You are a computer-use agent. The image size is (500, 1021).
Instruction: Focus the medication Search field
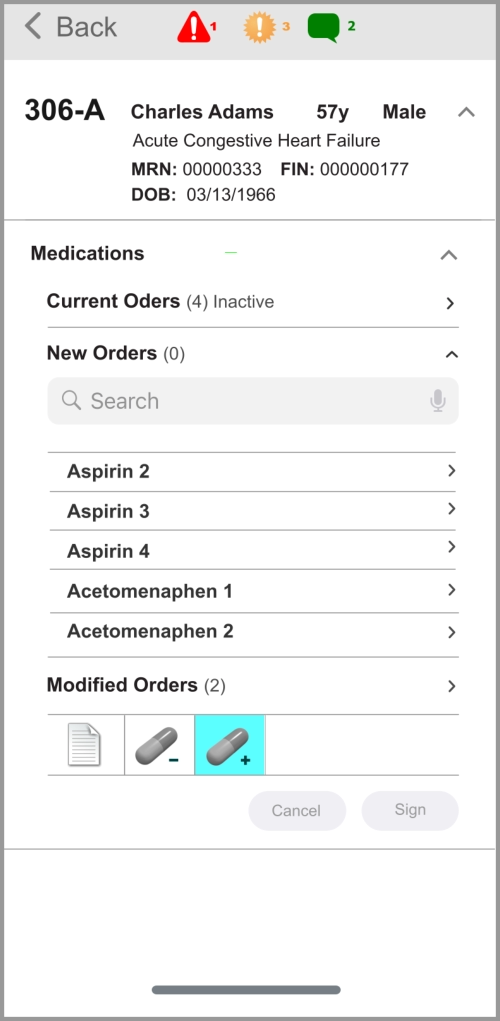[253, 401]
